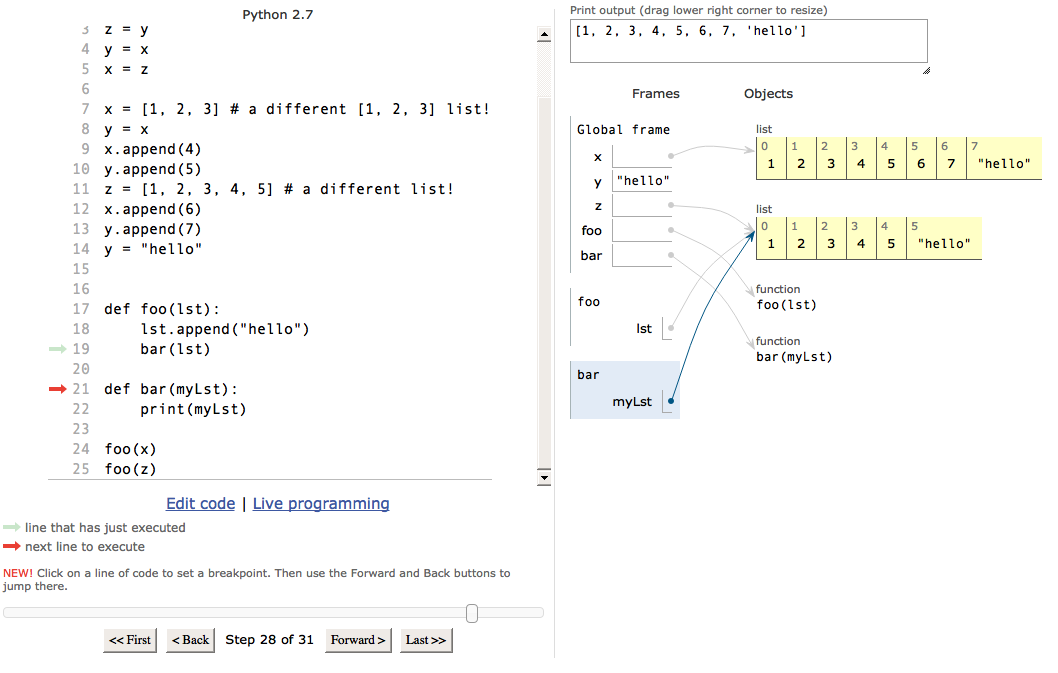
Task: Click the print output resize corner handle
Action: pyautogui.click(x=926, y=70)
